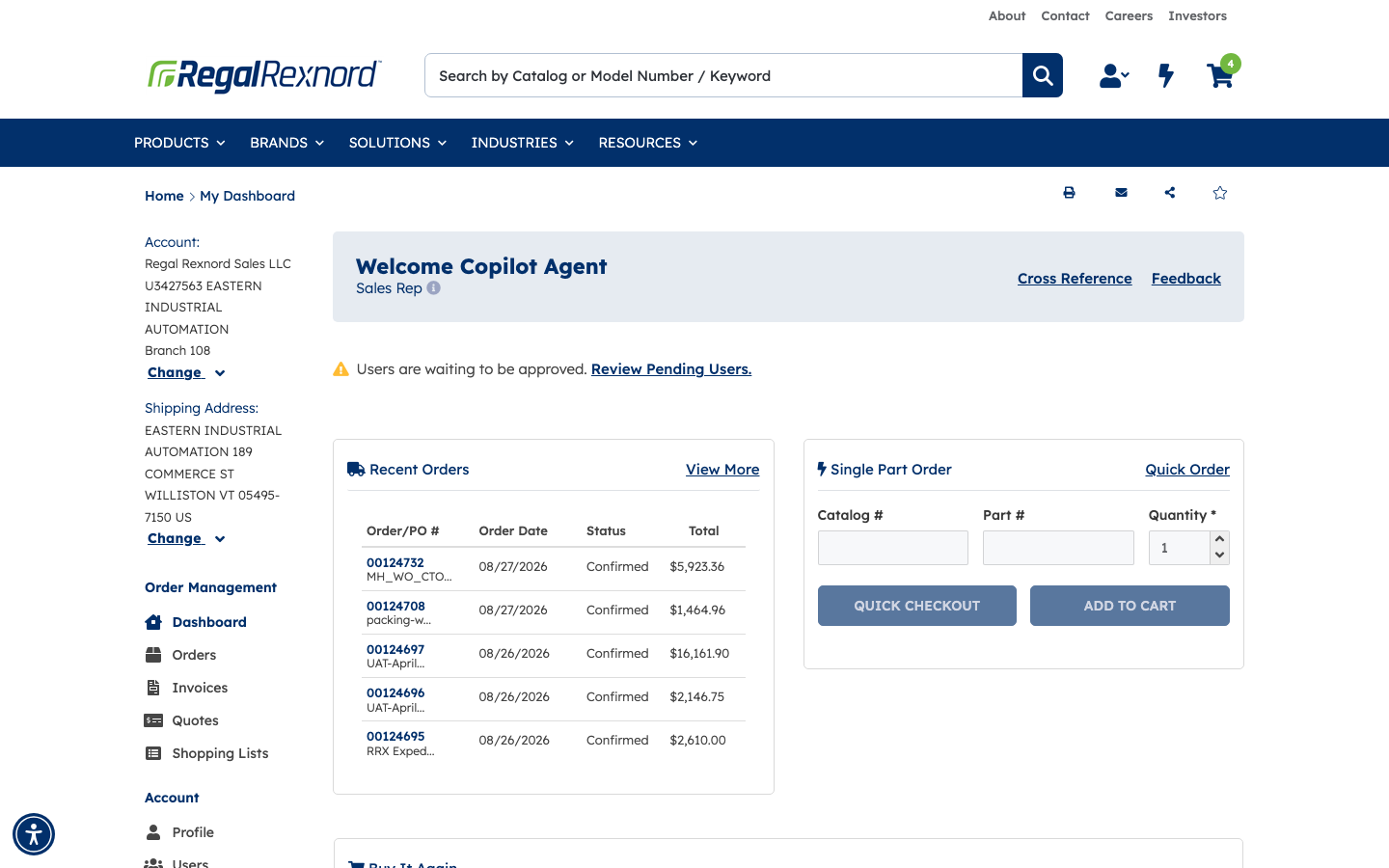Open the shopping cart icon

pyautogui.click(x=1220, y=75)
